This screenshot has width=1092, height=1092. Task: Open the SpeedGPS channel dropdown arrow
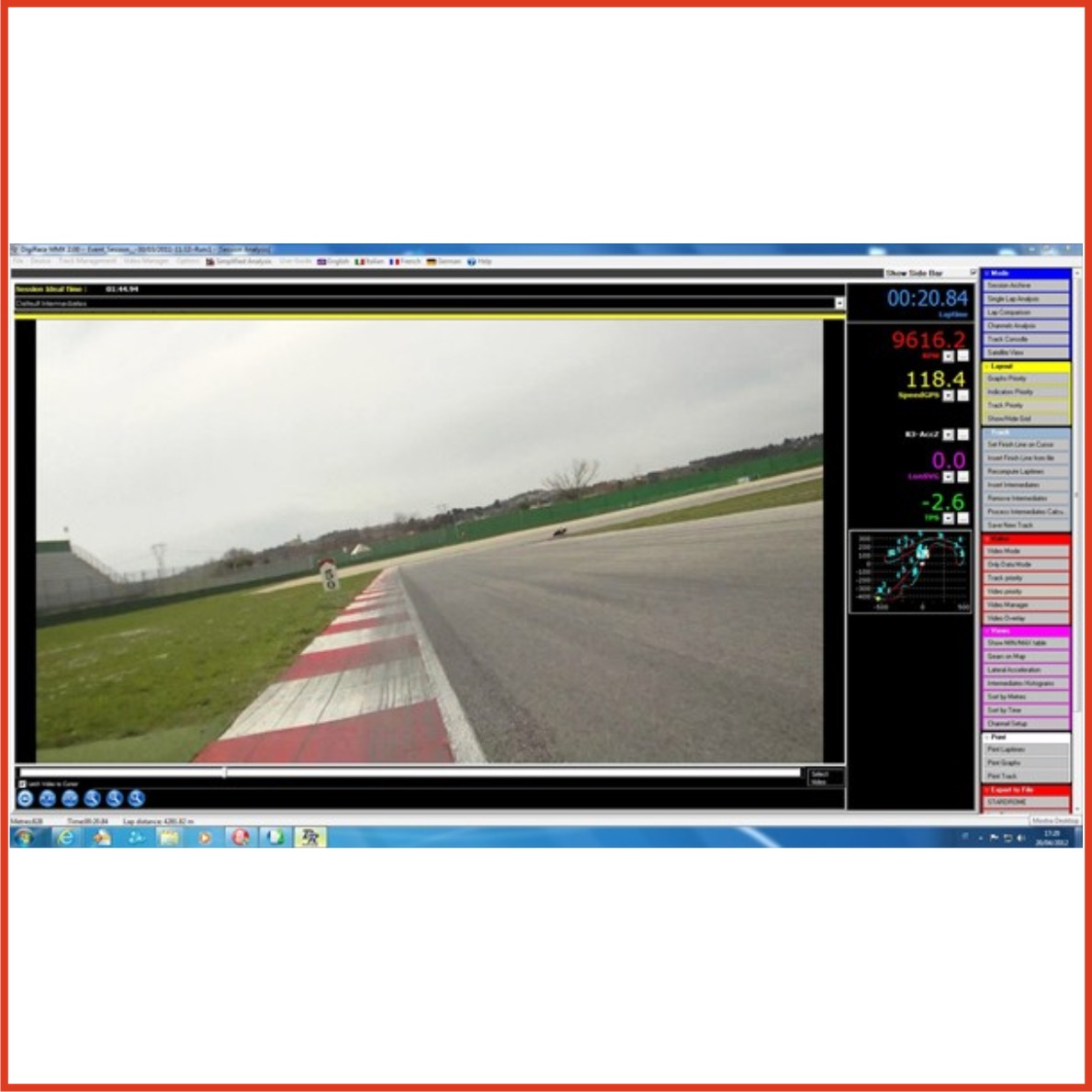[949, 396]
